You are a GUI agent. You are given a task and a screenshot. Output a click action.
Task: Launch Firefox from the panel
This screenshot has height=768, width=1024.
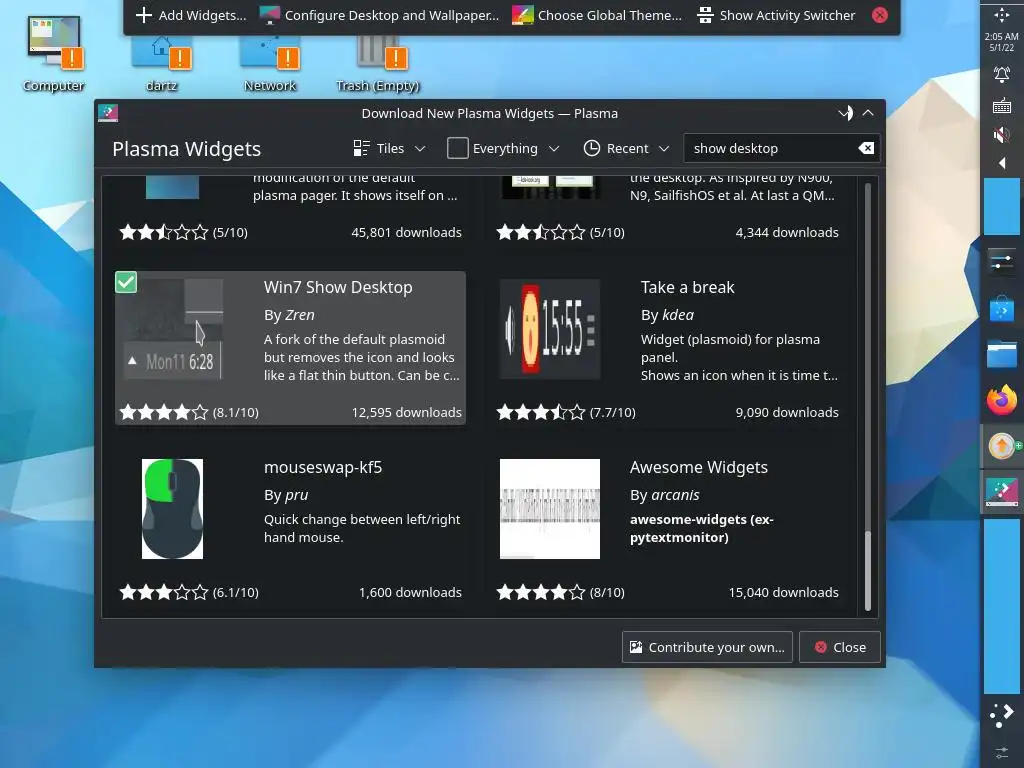[x=1001, y=400]
